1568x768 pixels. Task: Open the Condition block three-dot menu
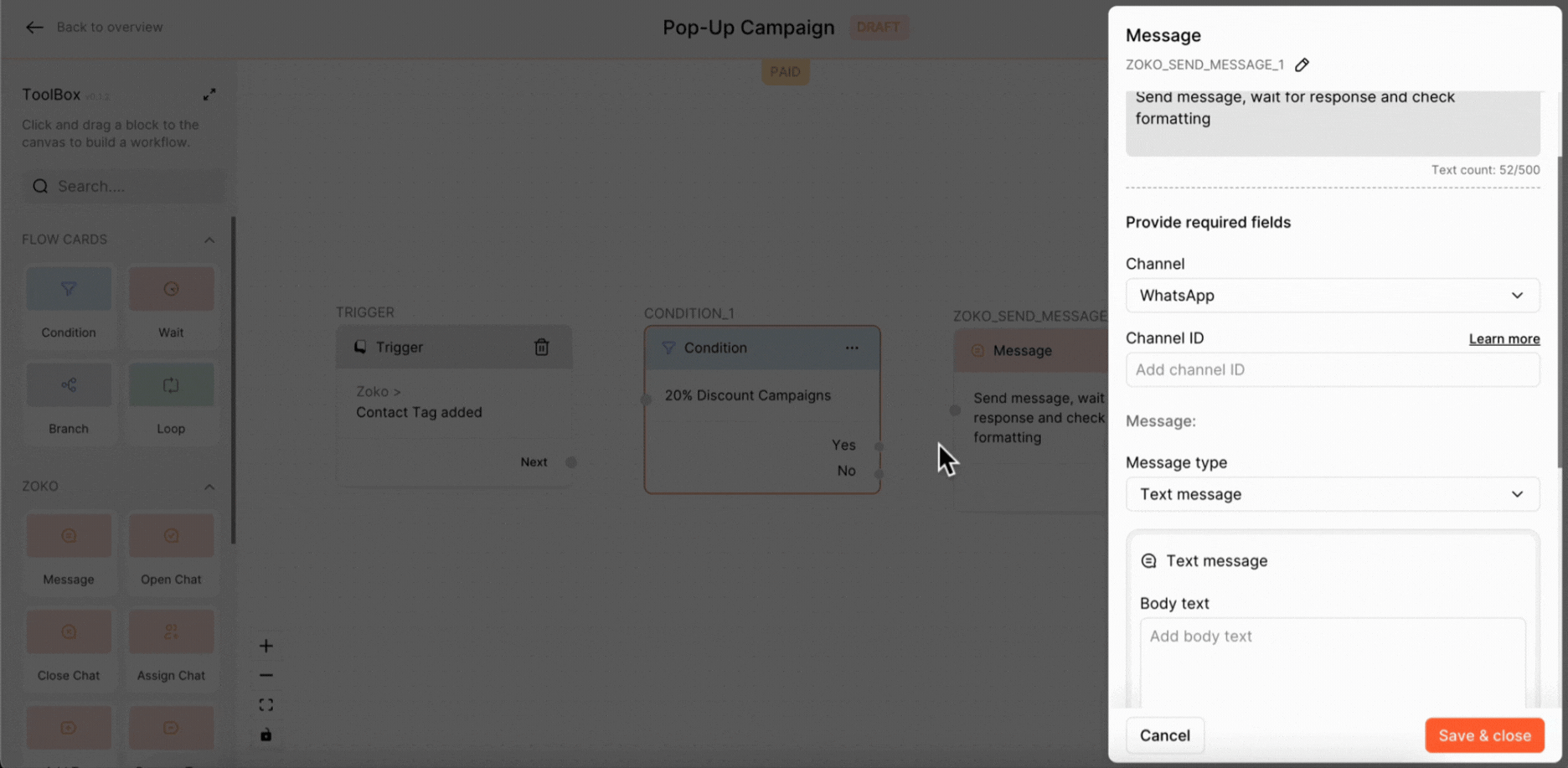point(852,348)
